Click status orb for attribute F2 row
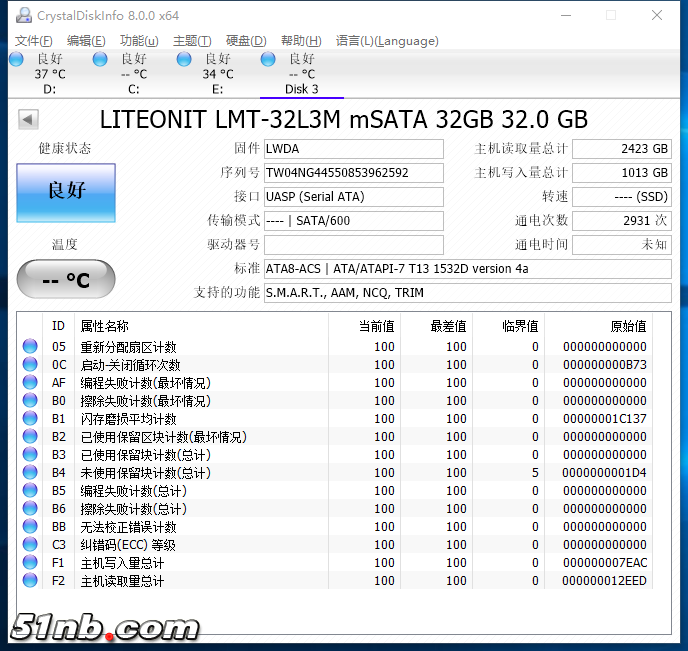Screen dimensions: 688x651 (30, 581)
